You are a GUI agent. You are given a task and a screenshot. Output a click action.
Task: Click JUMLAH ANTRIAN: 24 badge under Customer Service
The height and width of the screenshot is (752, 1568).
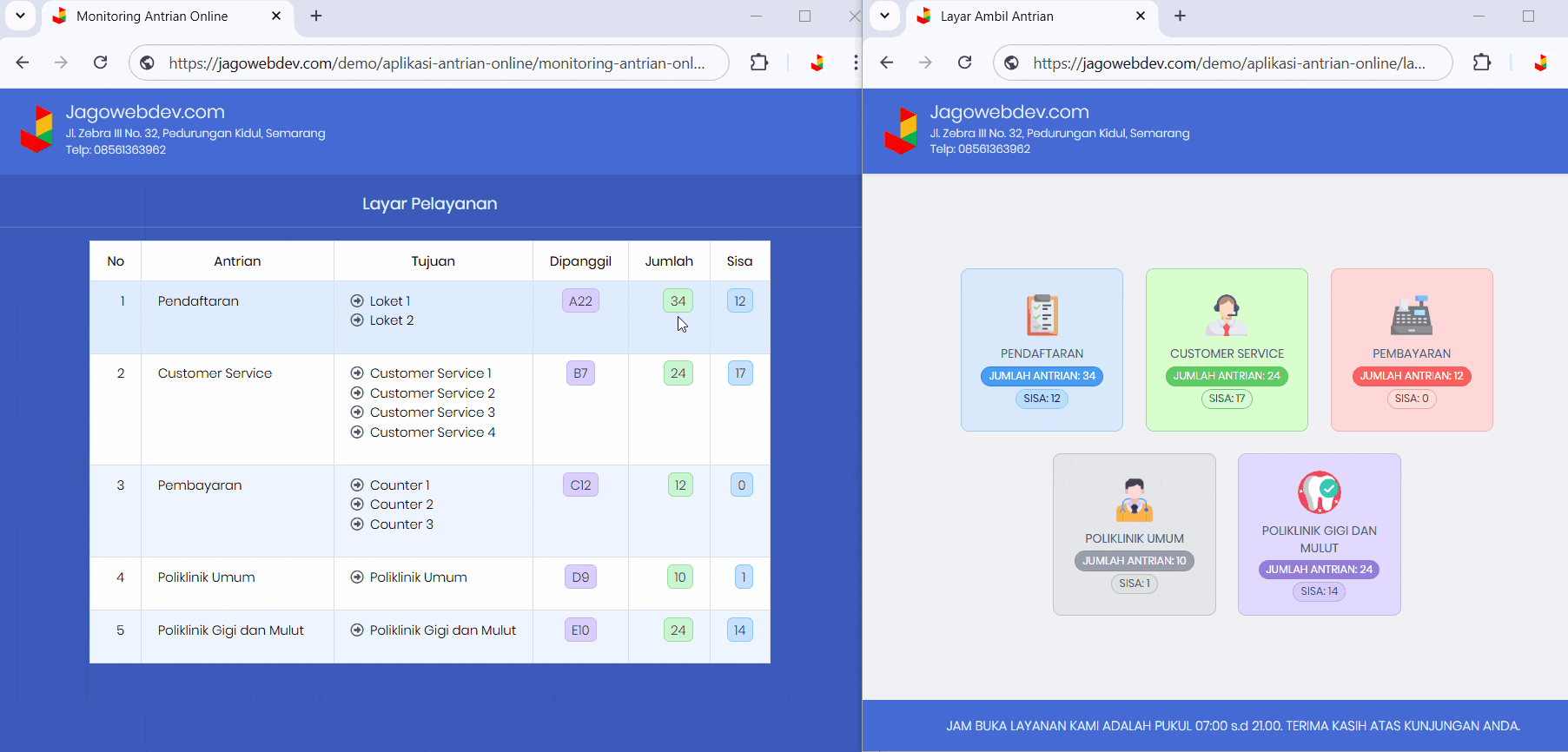[1227, 376]
